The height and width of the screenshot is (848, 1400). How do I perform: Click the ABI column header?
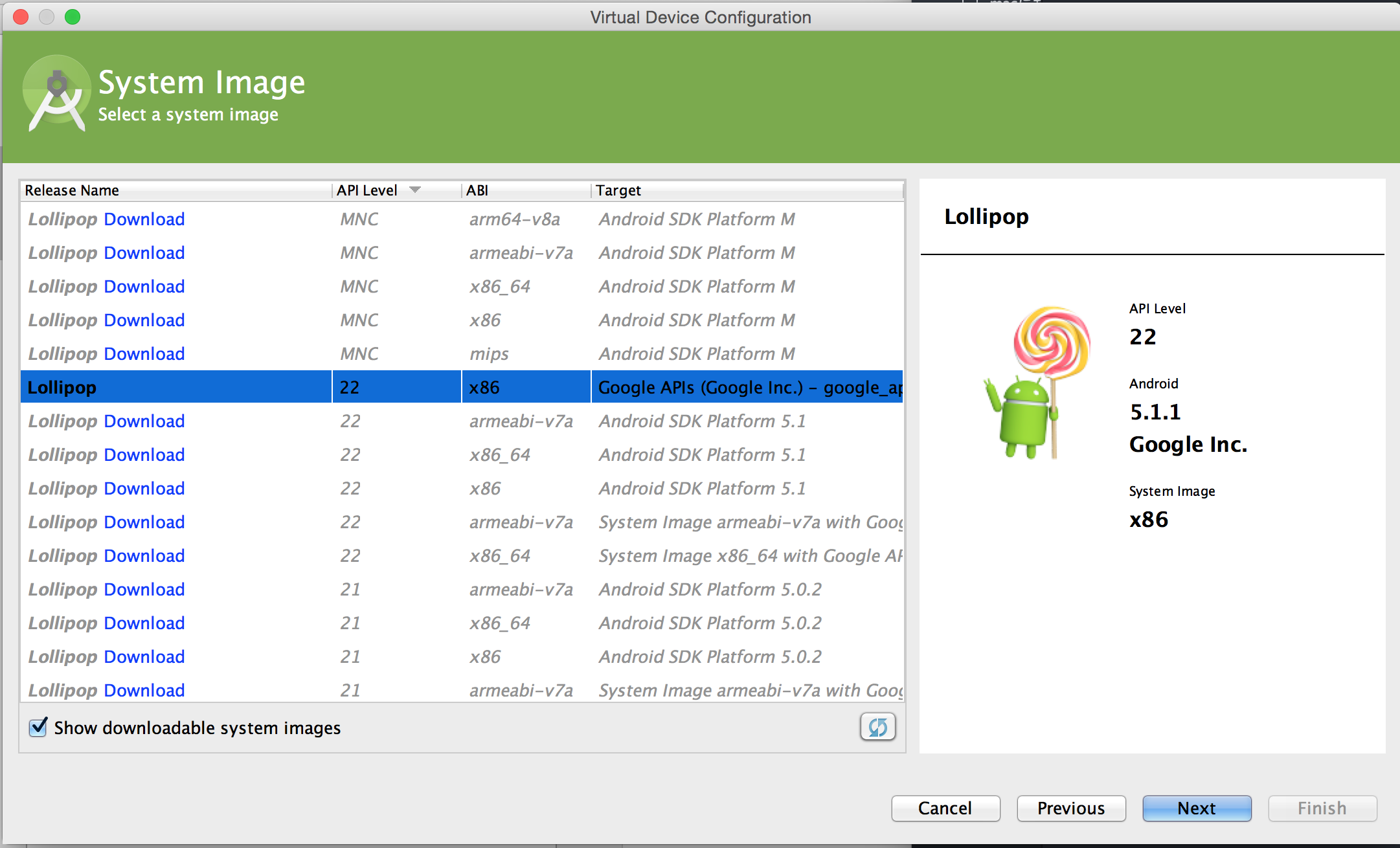pyautogui.click(x=526, y=190)
